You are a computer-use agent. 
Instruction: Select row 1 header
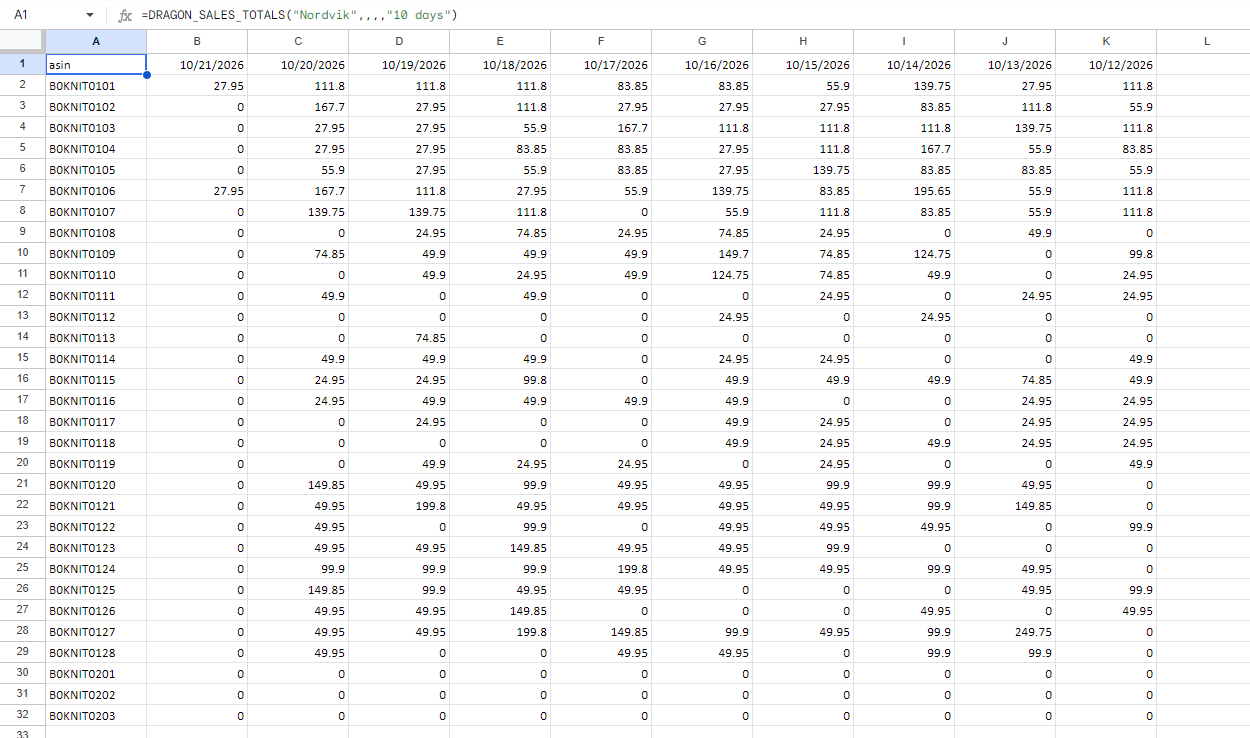23,64
